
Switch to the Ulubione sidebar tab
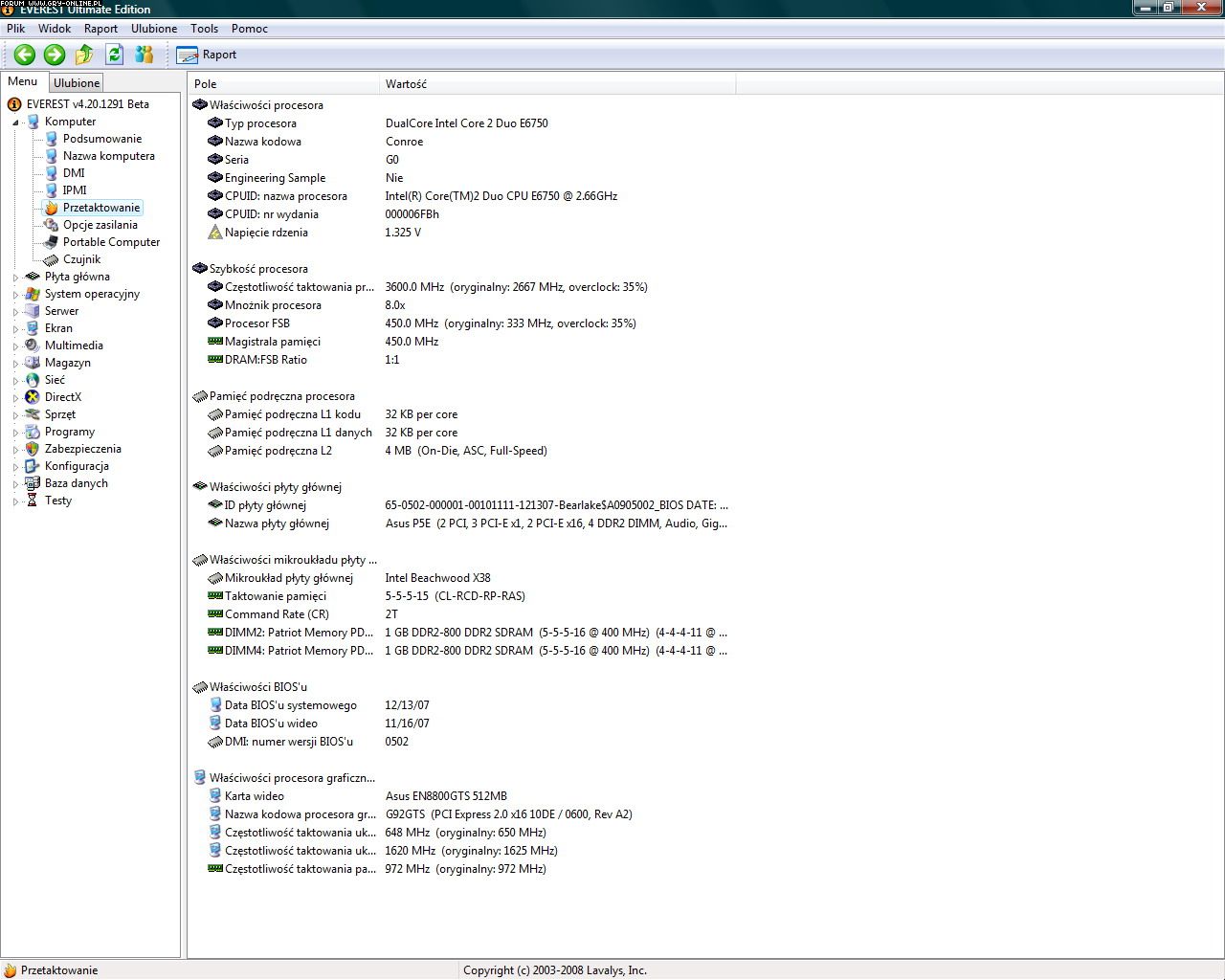77,83
